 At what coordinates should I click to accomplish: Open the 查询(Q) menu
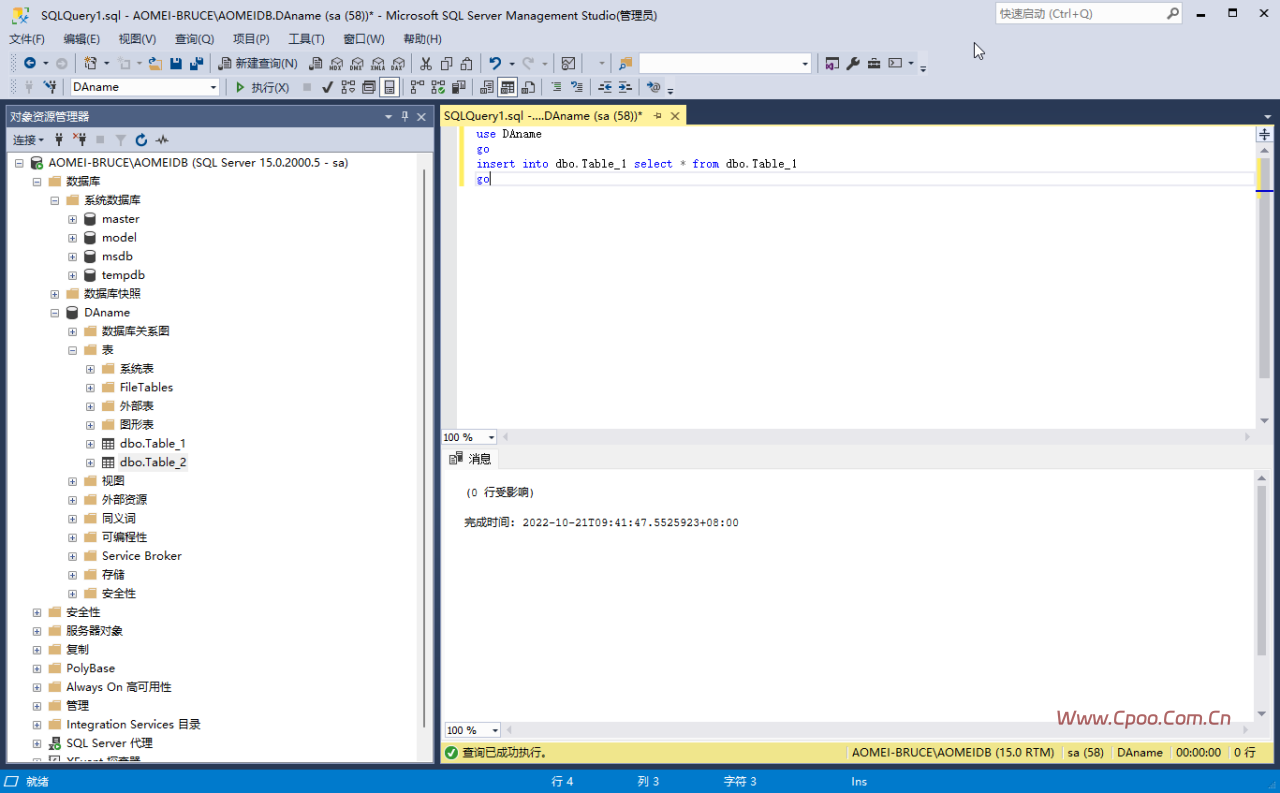[194, 39]
